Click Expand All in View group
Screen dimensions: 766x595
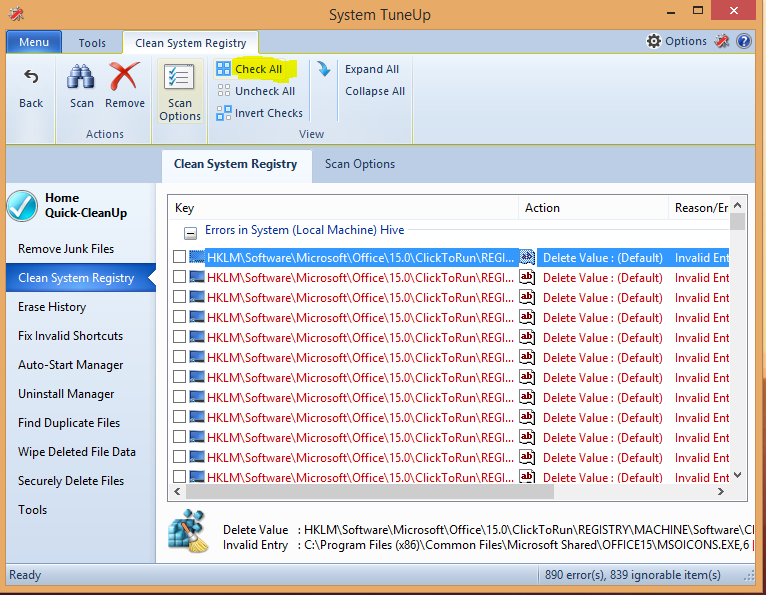372,69
